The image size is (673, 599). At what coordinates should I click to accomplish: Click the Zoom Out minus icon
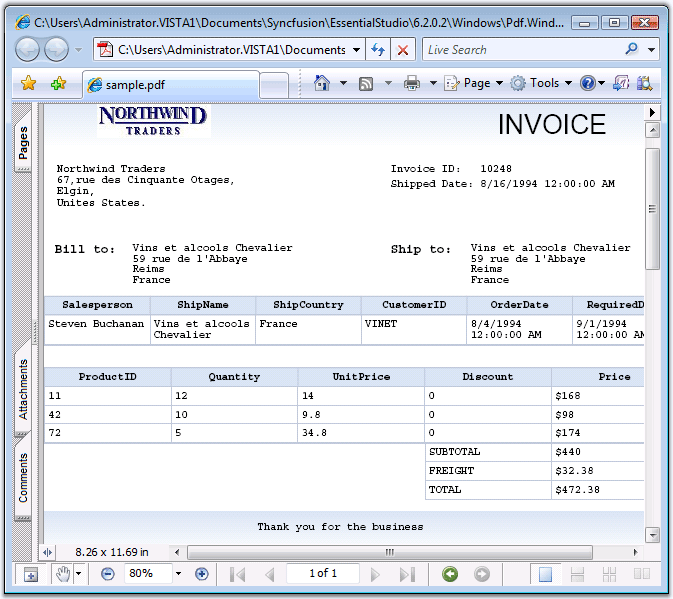click(x=108, y=574)
